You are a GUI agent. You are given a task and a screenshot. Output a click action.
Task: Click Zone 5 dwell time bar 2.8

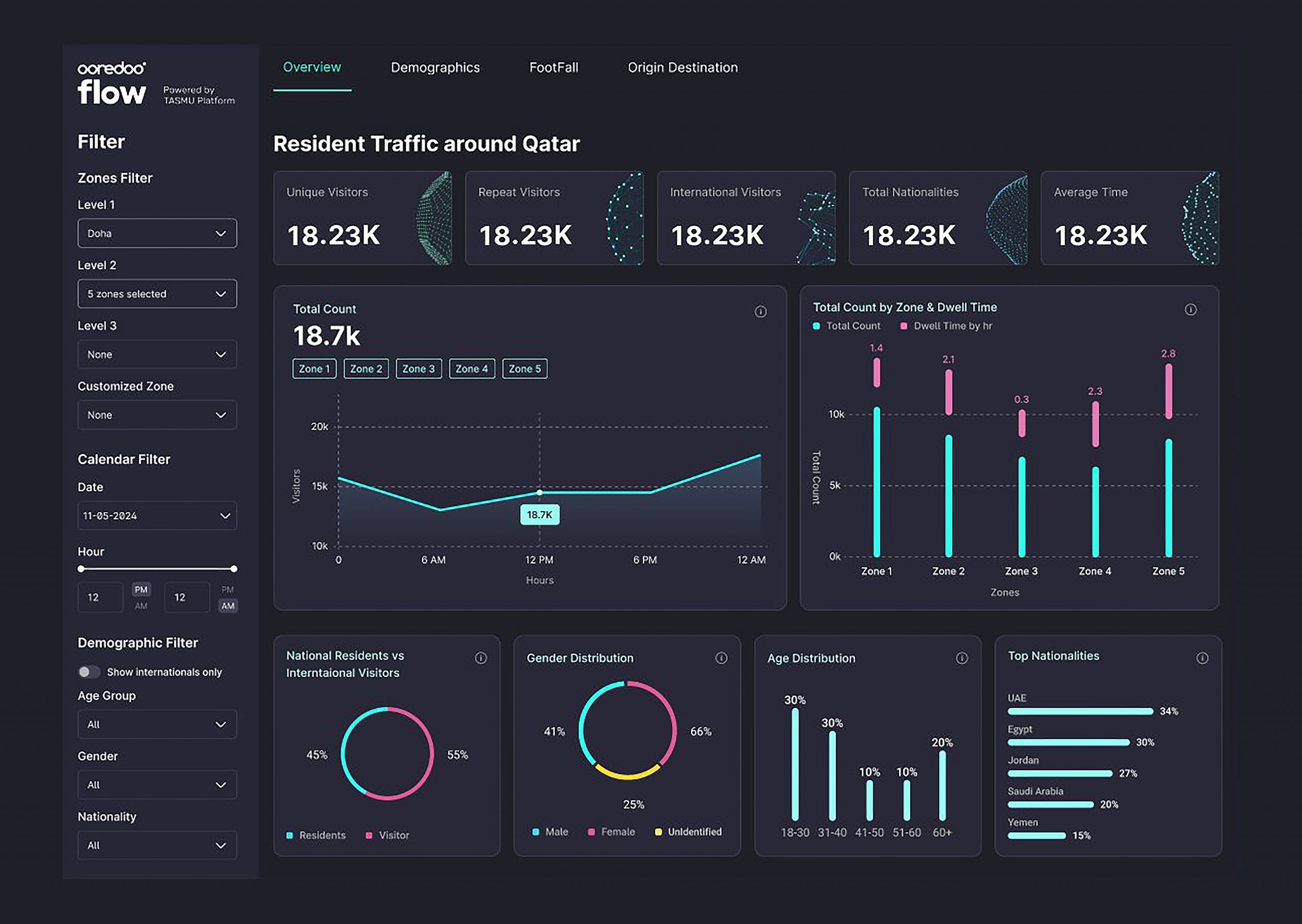[1168, 391]
